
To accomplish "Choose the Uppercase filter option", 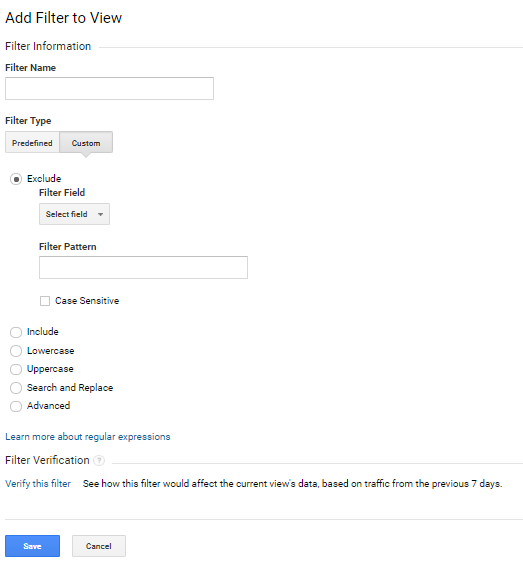I will point(16,369).
